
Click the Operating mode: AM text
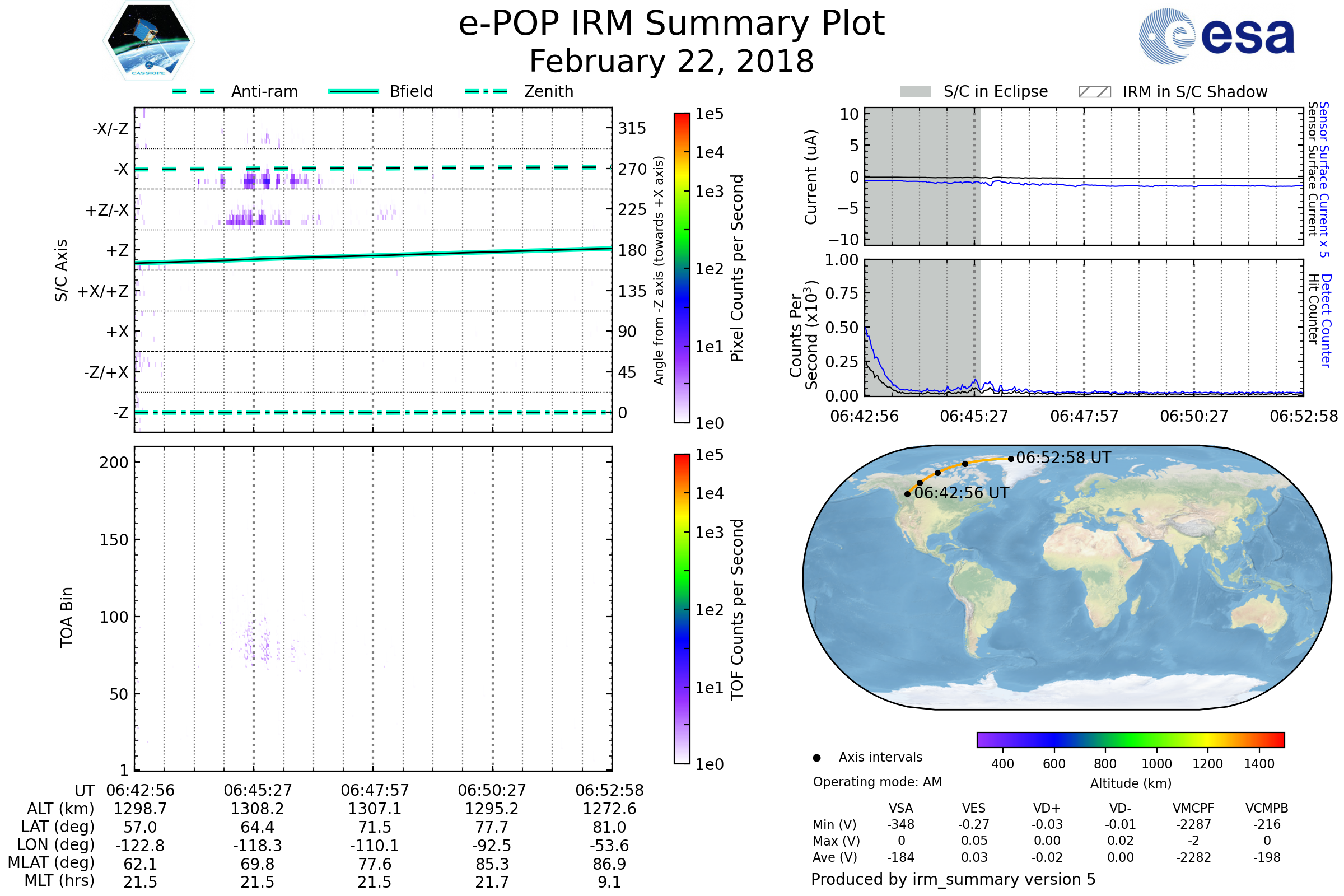877,782
